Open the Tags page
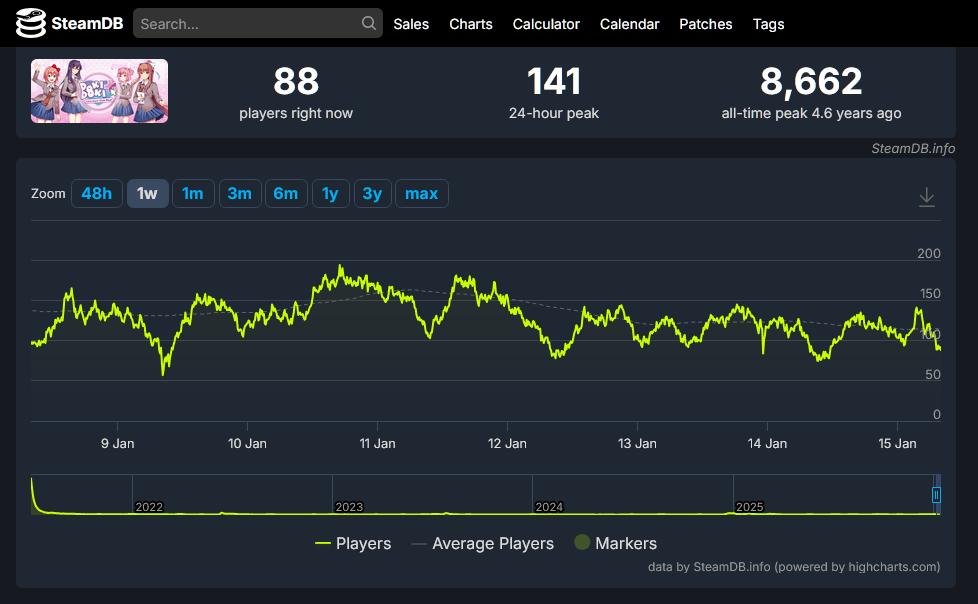This screenshot has height=604, width=978. 768,24
